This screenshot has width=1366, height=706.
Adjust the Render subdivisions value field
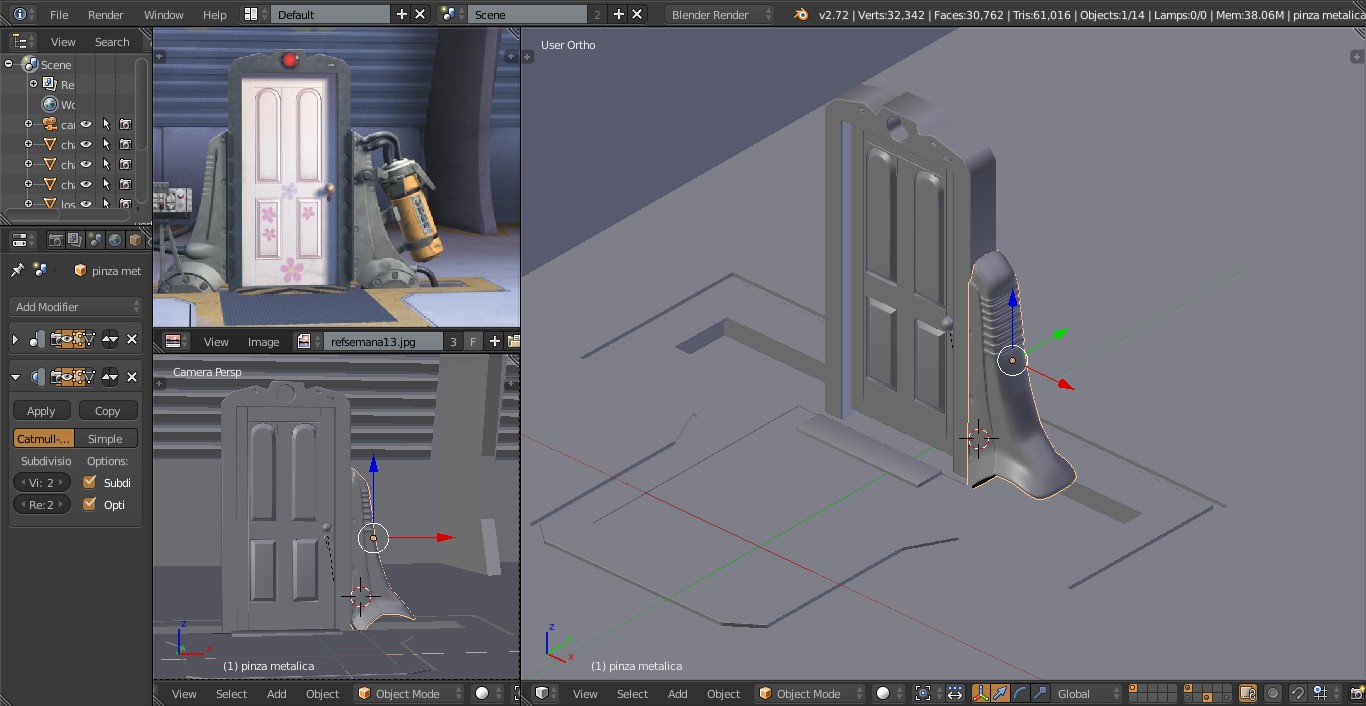pyautogui.click(x=42, y=504)
